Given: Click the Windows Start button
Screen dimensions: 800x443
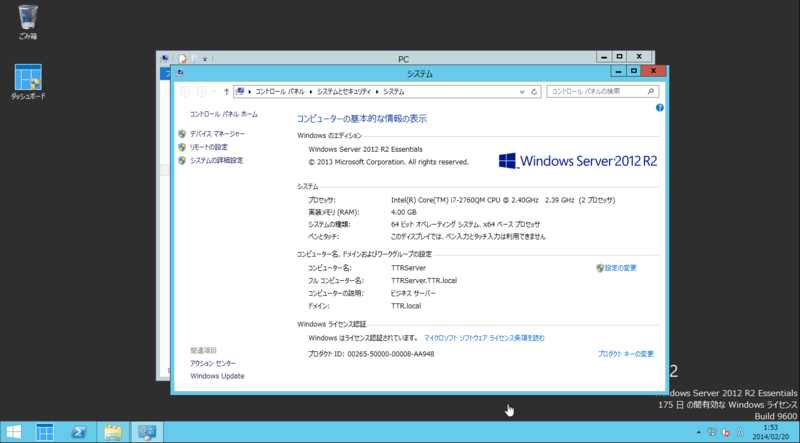Looking at the screenshot, I should pos(14,432).
